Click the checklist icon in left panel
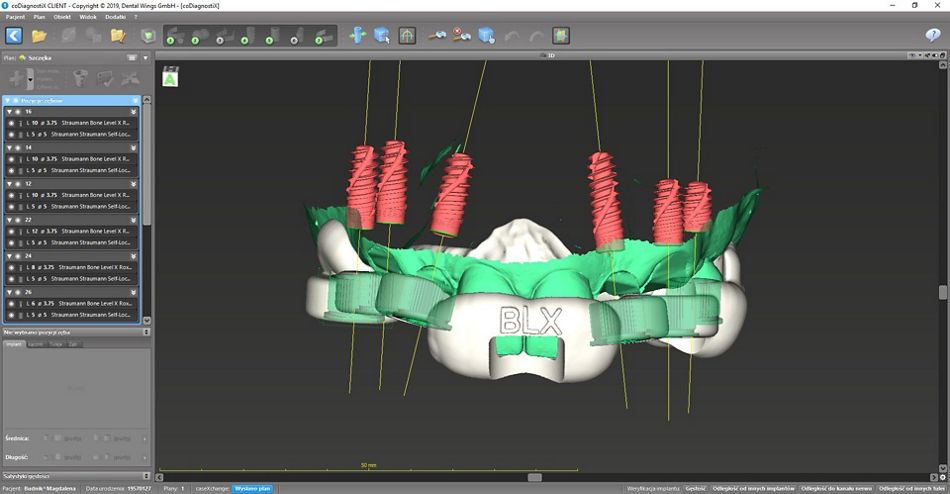 tap(105, 78)
